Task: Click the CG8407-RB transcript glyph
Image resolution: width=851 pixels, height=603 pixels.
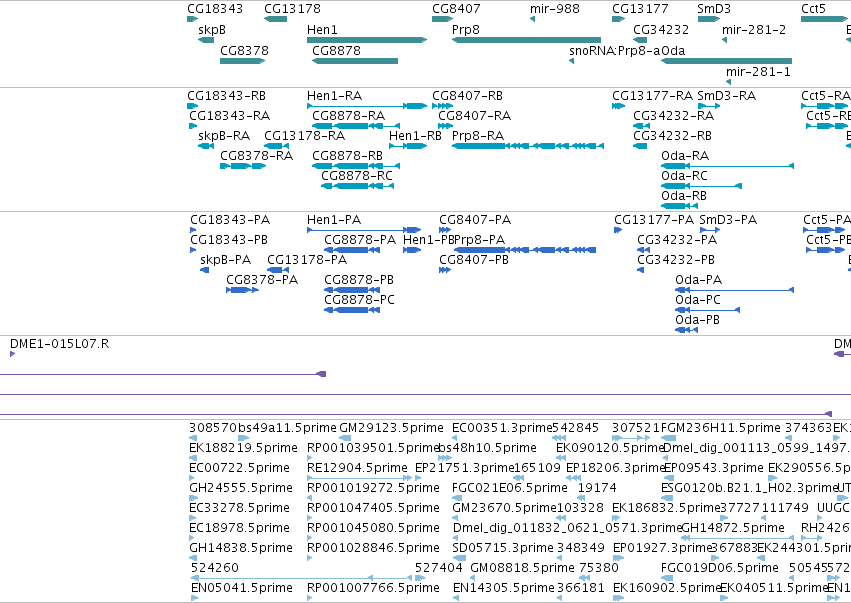Action: [443, 106]
